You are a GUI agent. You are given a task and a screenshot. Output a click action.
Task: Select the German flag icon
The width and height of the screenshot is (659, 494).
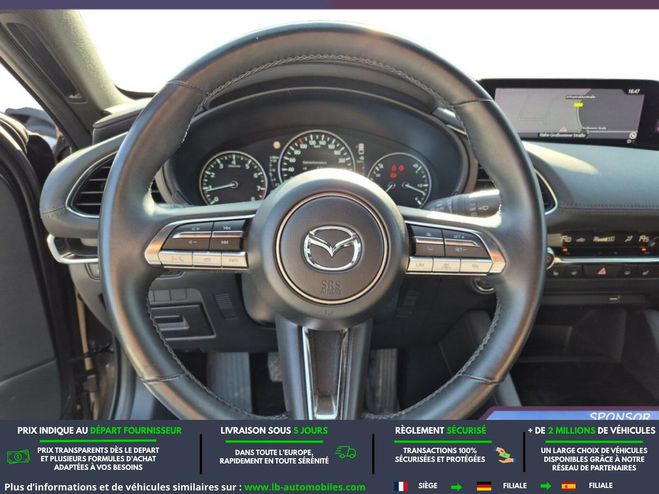(484, 486)
